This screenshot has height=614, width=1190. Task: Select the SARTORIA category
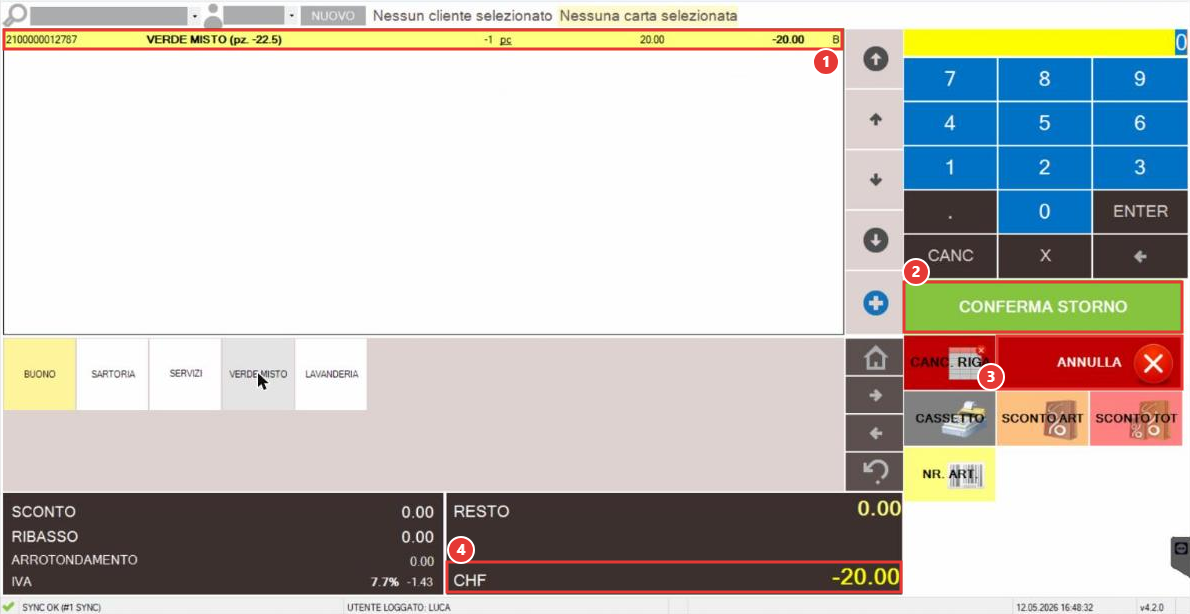pyautogui.click(x=113, y=374)
